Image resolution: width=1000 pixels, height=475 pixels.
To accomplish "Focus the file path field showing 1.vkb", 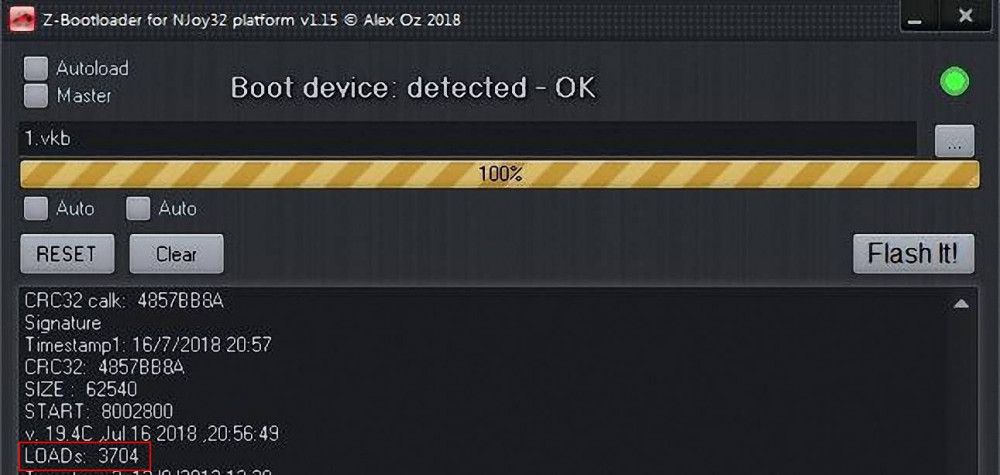I will point(467,139).
